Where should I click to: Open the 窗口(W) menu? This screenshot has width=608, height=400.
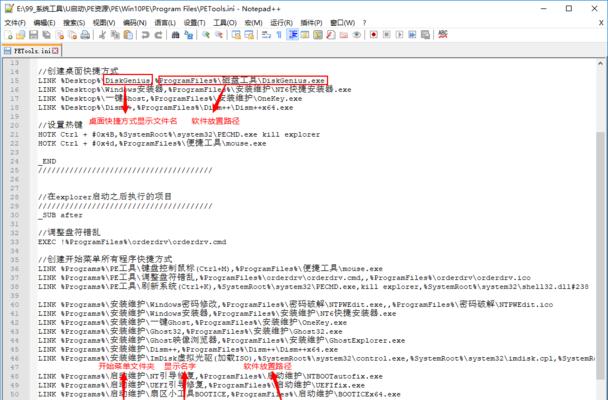pyautogui.click(x=342, y=23)
